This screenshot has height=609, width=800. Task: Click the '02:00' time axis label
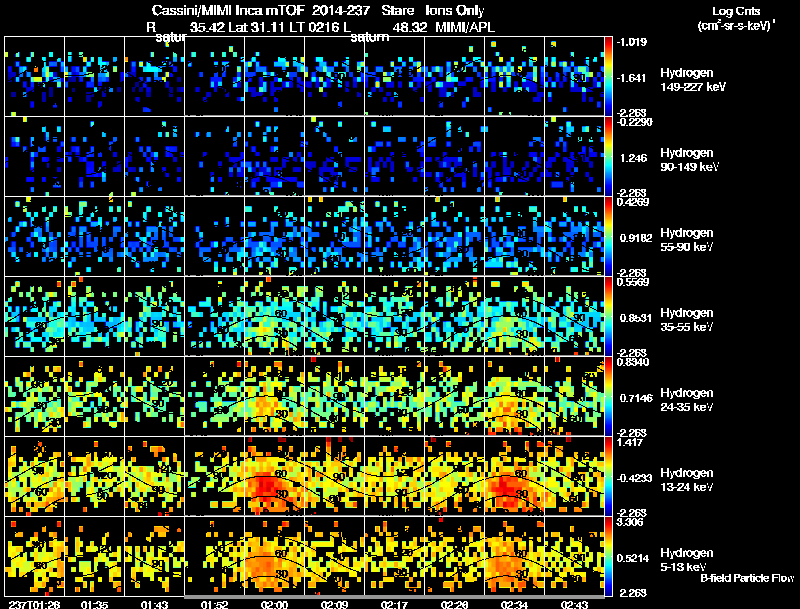(x=274, y=604)
